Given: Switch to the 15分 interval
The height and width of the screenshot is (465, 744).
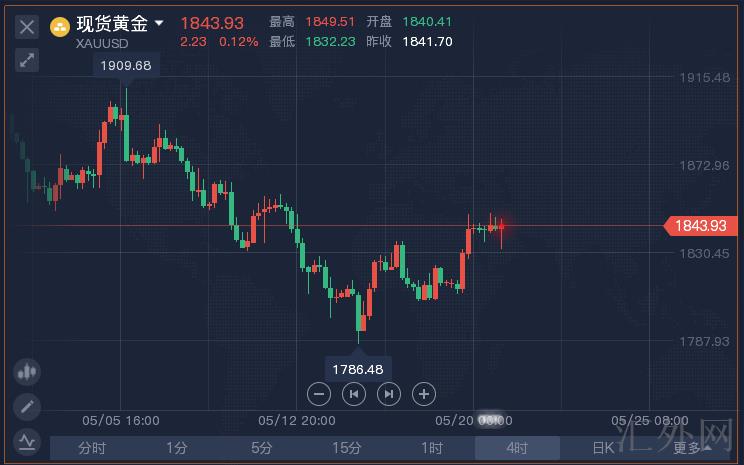Looking at the screenshot, I should [347, 448].
